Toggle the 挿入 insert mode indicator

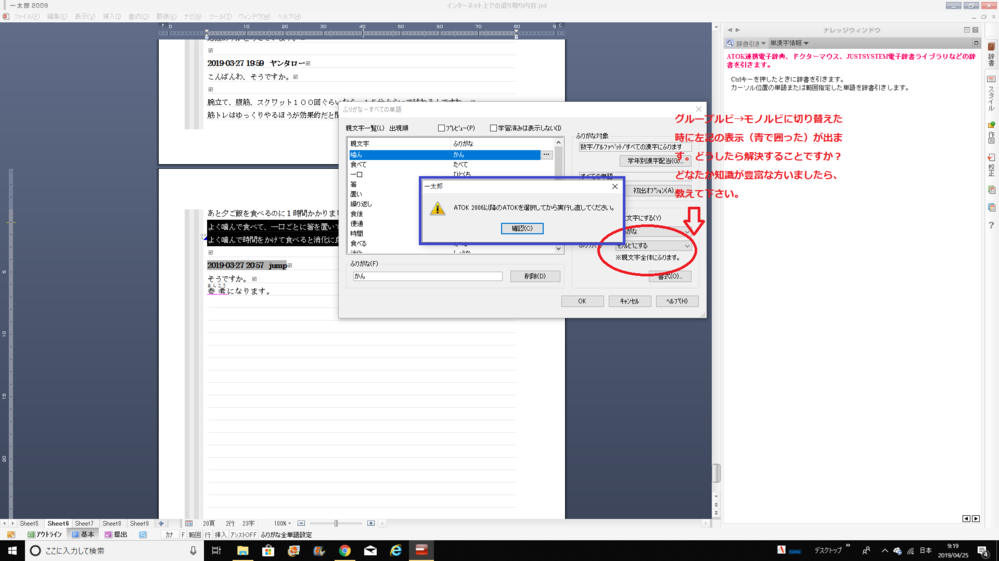point(220,535)
